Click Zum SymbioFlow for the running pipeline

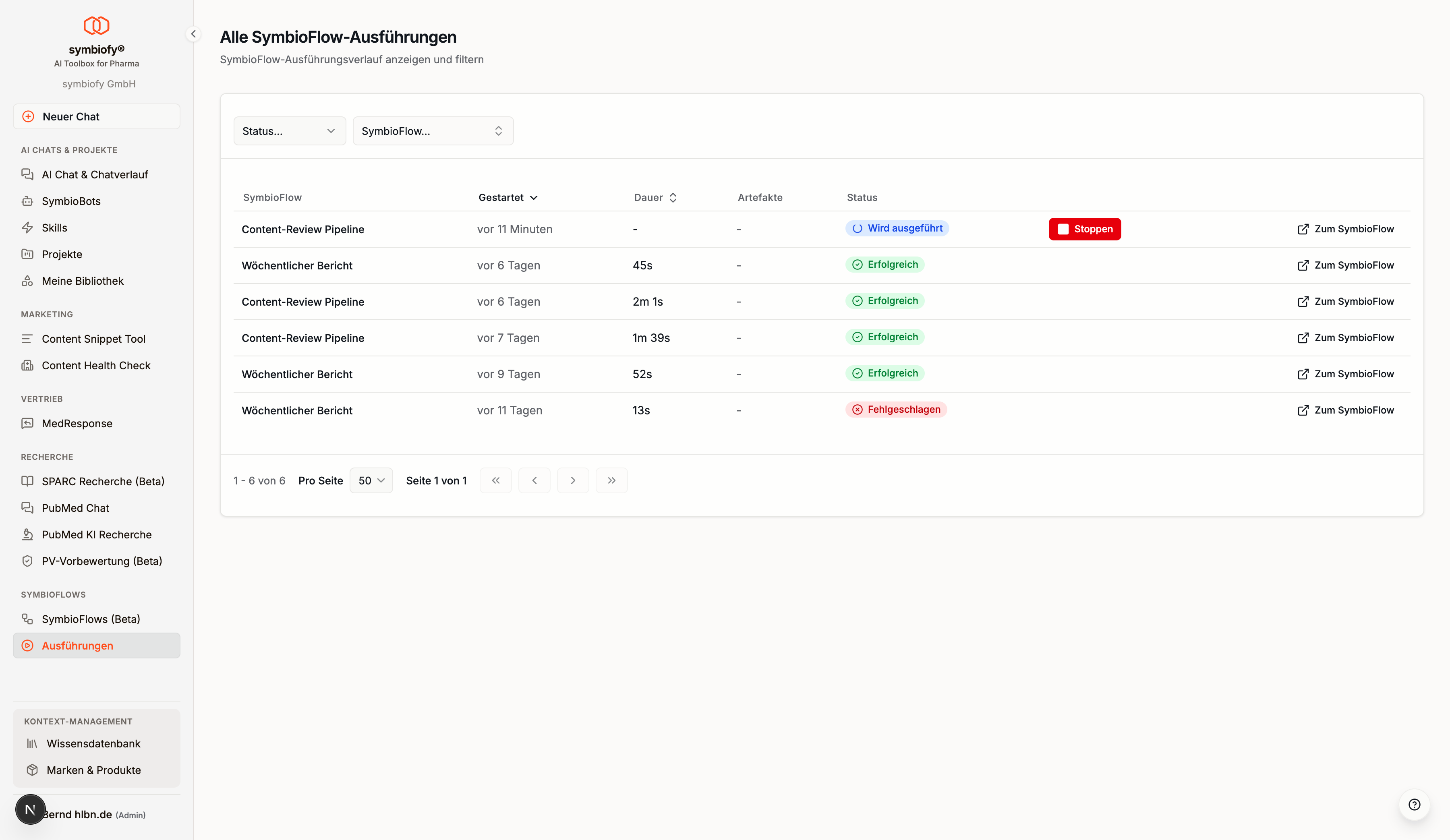tap(1345, 229)
